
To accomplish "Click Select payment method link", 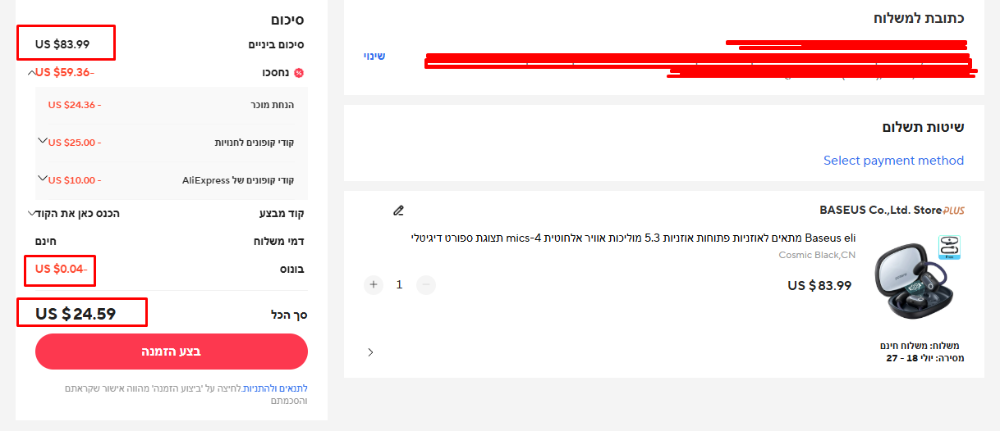I will (x=893, y=161).
